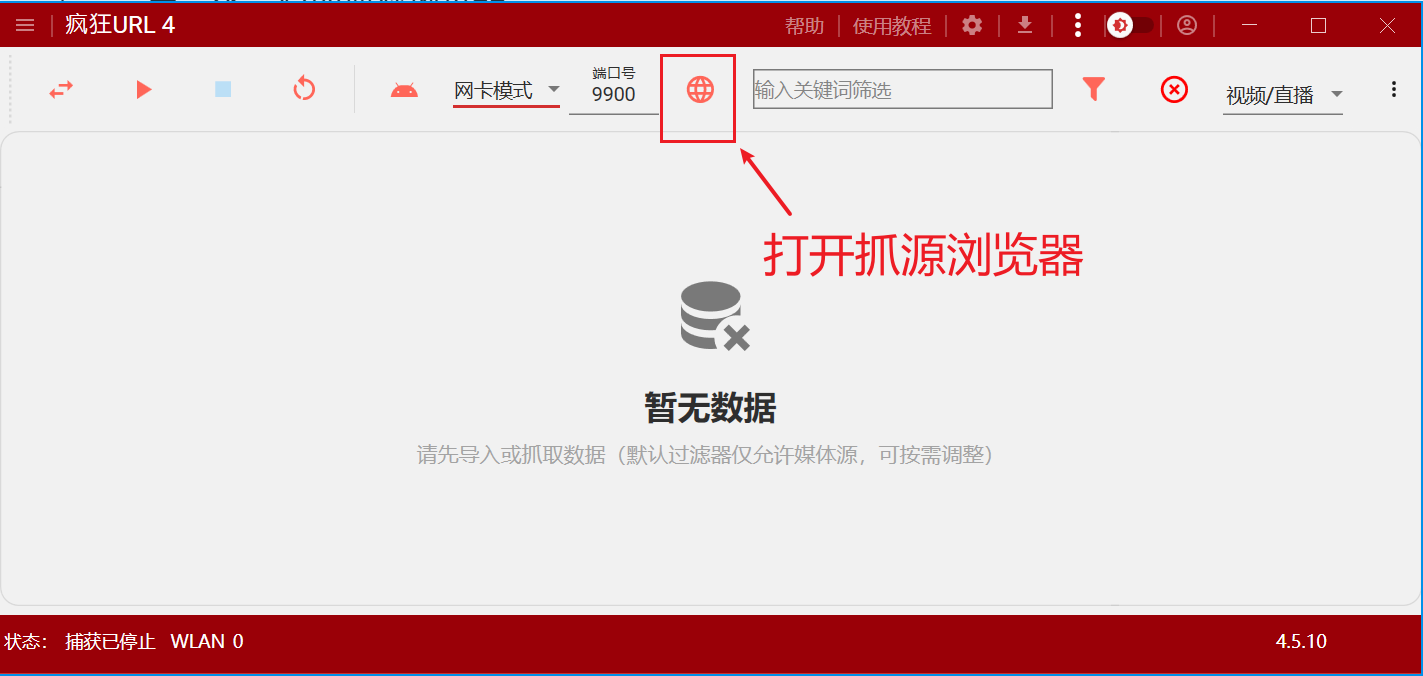Click the refresh capture icon
The image size is (1423, 676).
pos(303,89)
